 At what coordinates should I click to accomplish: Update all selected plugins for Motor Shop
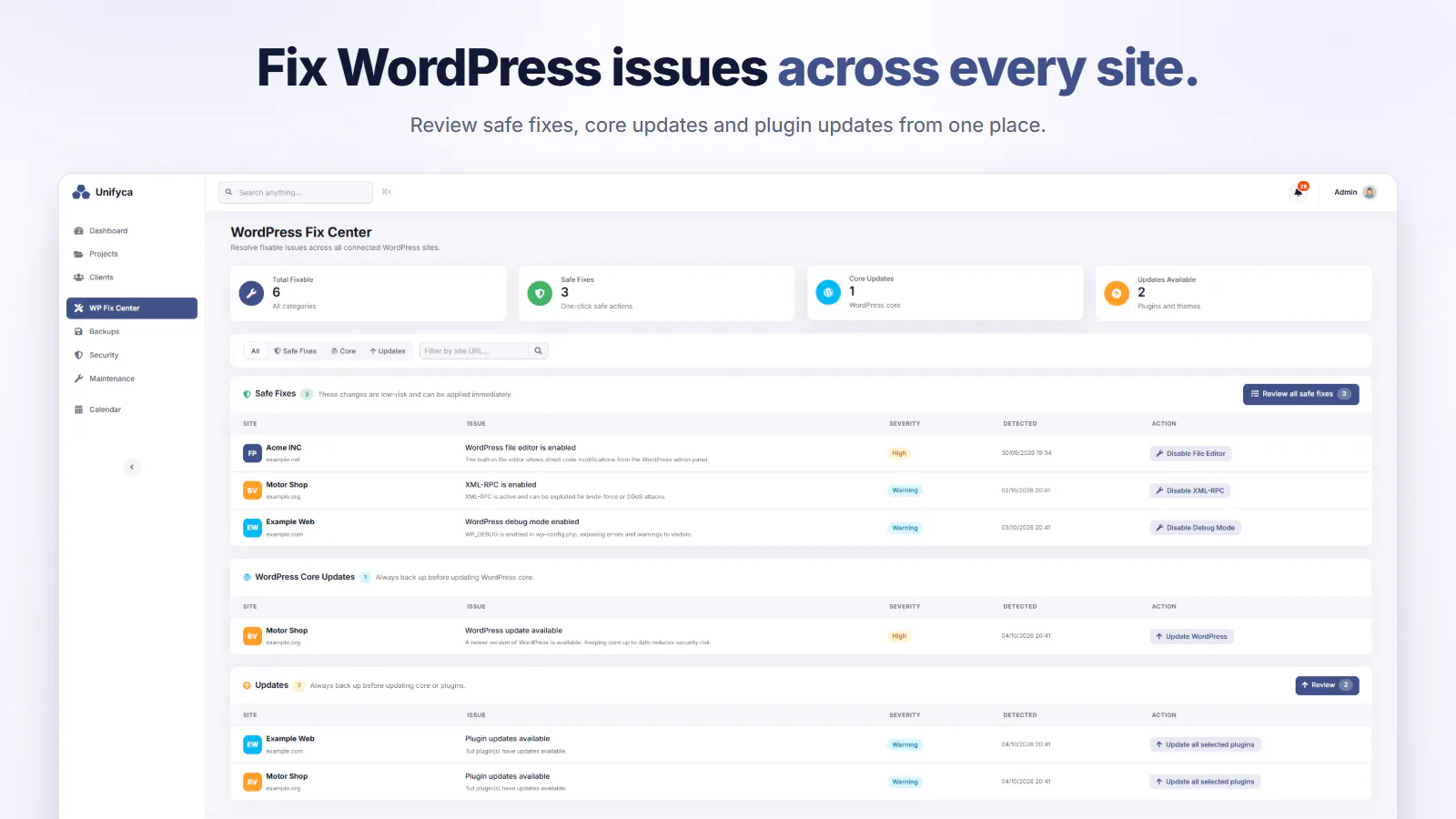click(x=1205, y=782)
